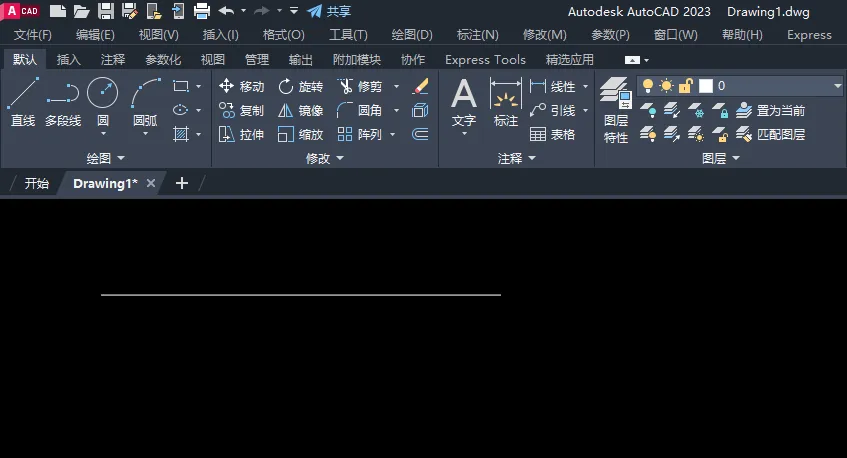Switch to the Parametric (参数化) ribbon tab
This screenshot has width=847, height=458.
tap(163, 59)
